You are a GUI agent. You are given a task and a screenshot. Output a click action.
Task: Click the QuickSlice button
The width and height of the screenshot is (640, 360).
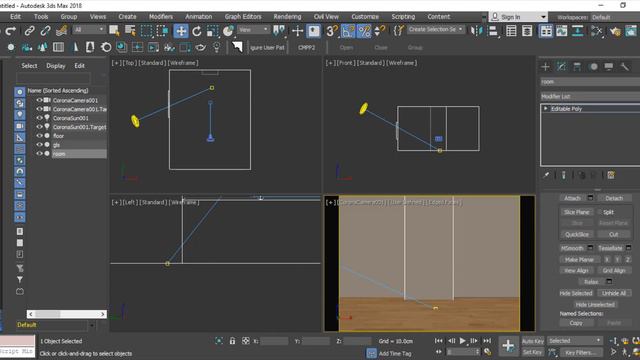(x=577, y=234)
